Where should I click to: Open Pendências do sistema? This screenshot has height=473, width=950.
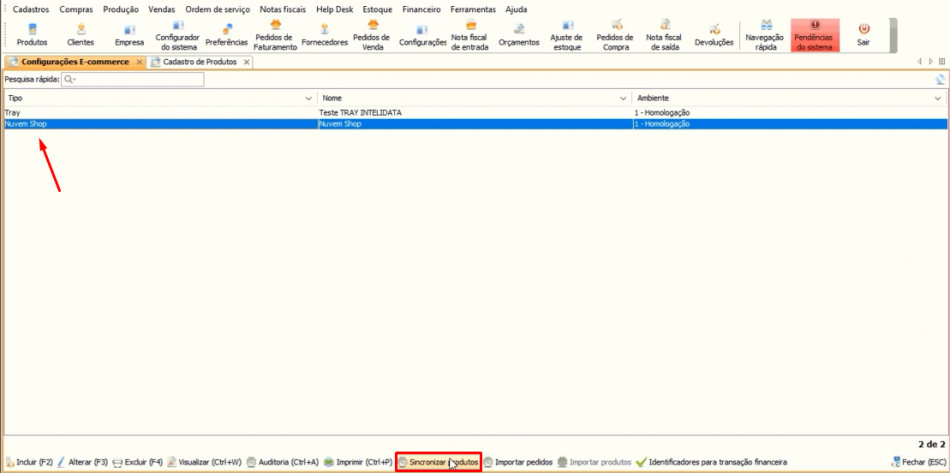(x=815, y=35)
